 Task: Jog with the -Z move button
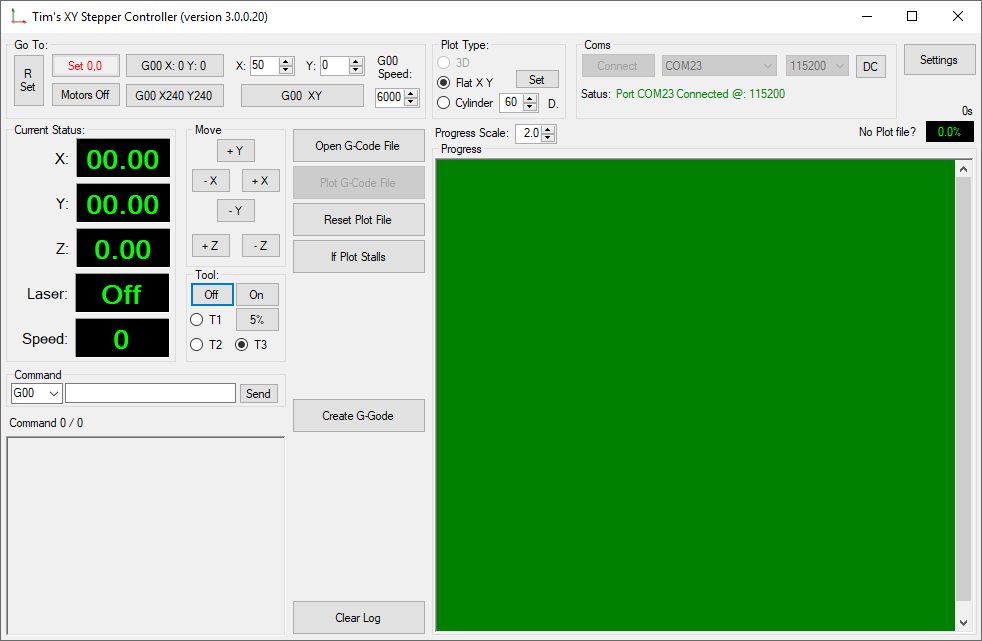coord(261,246)
